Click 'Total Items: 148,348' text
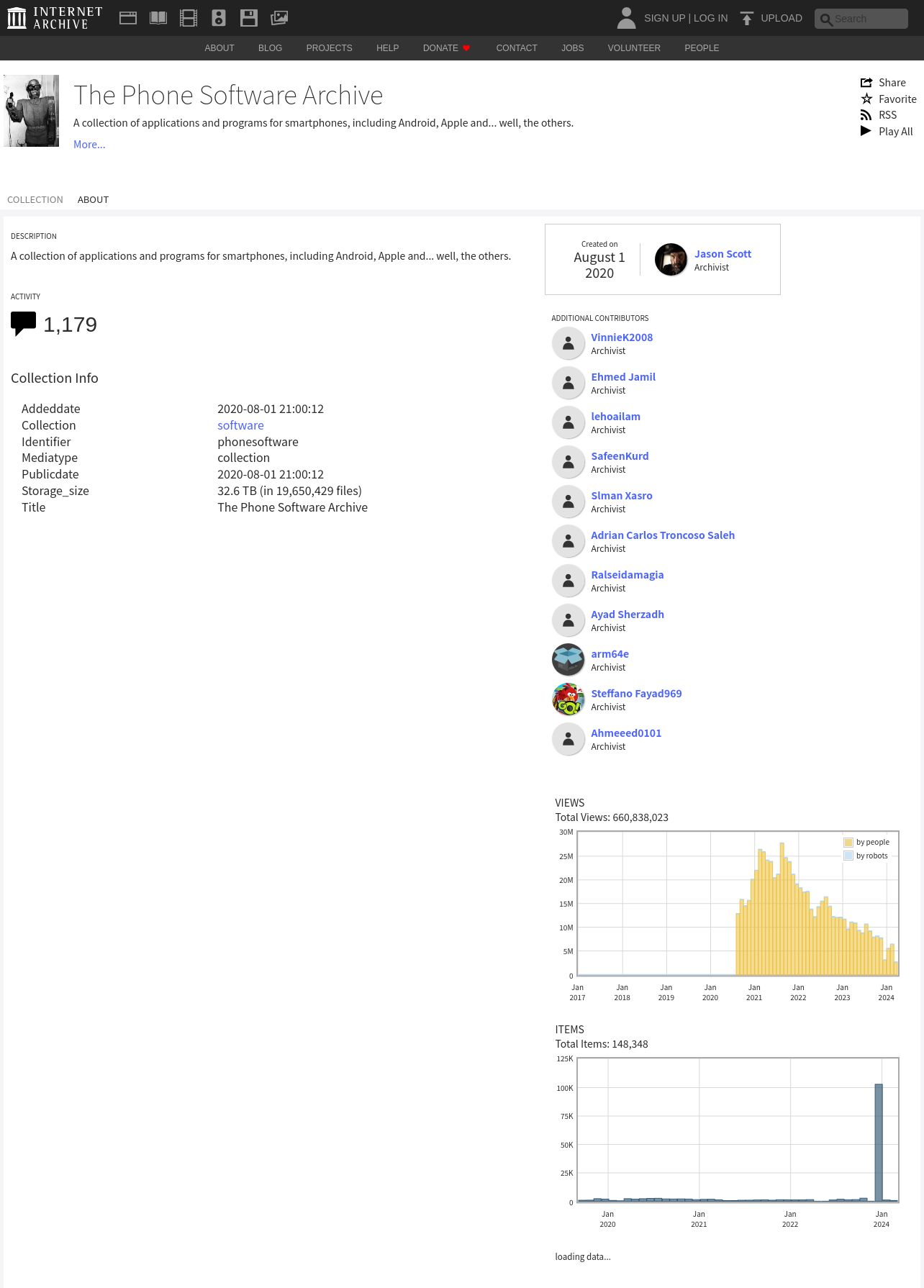Viewport: 924px width, 1288px height. coord(602,1044)
